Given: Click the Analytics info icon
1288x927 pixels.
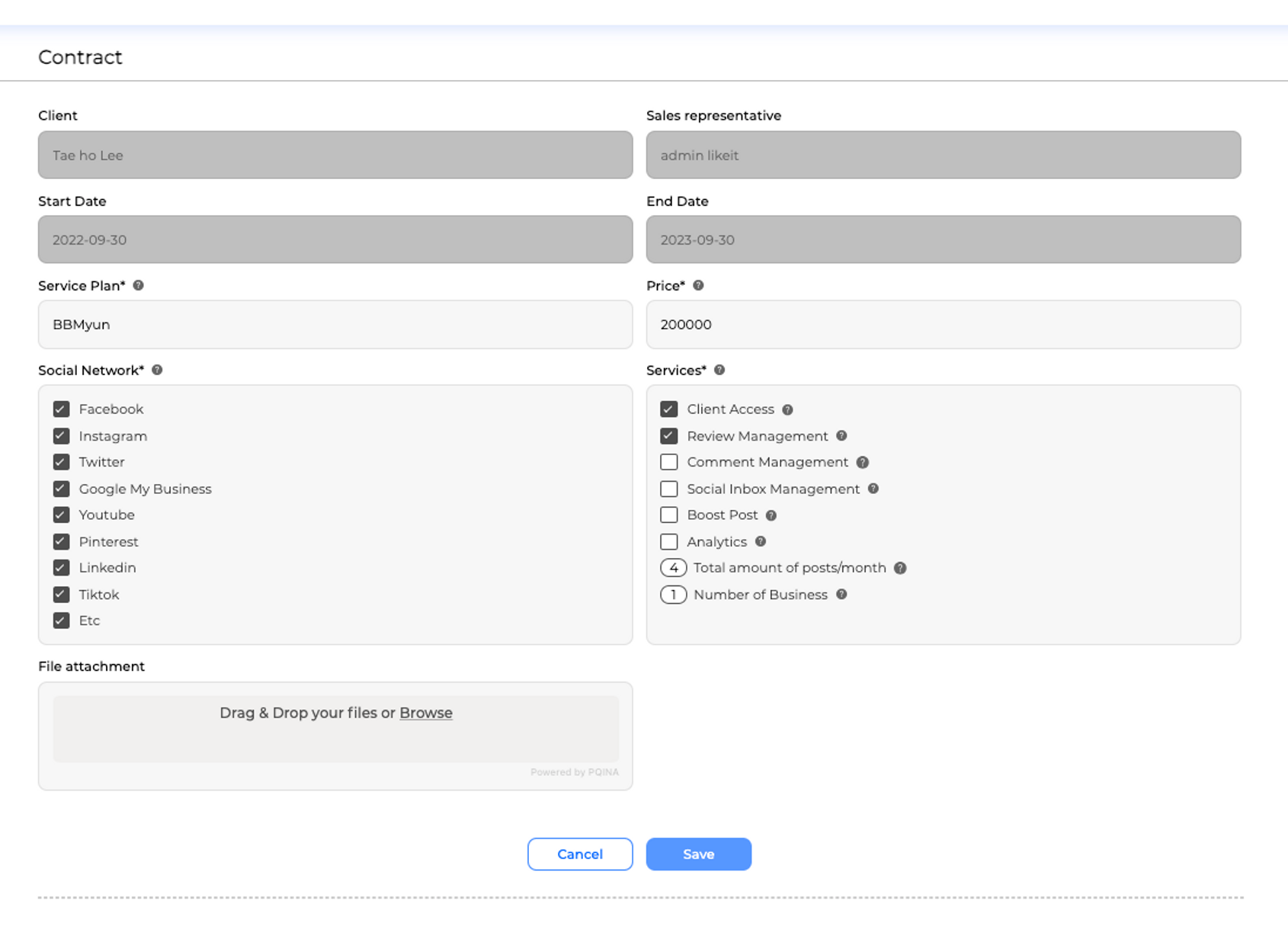Looking at the screenshot, I should (761, 542).
